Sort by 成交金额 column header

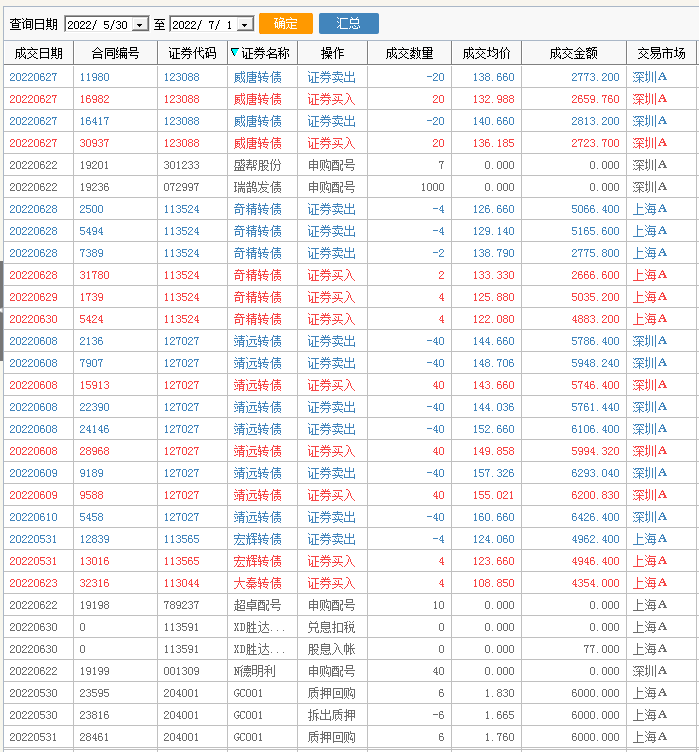[x=574, y=53]
